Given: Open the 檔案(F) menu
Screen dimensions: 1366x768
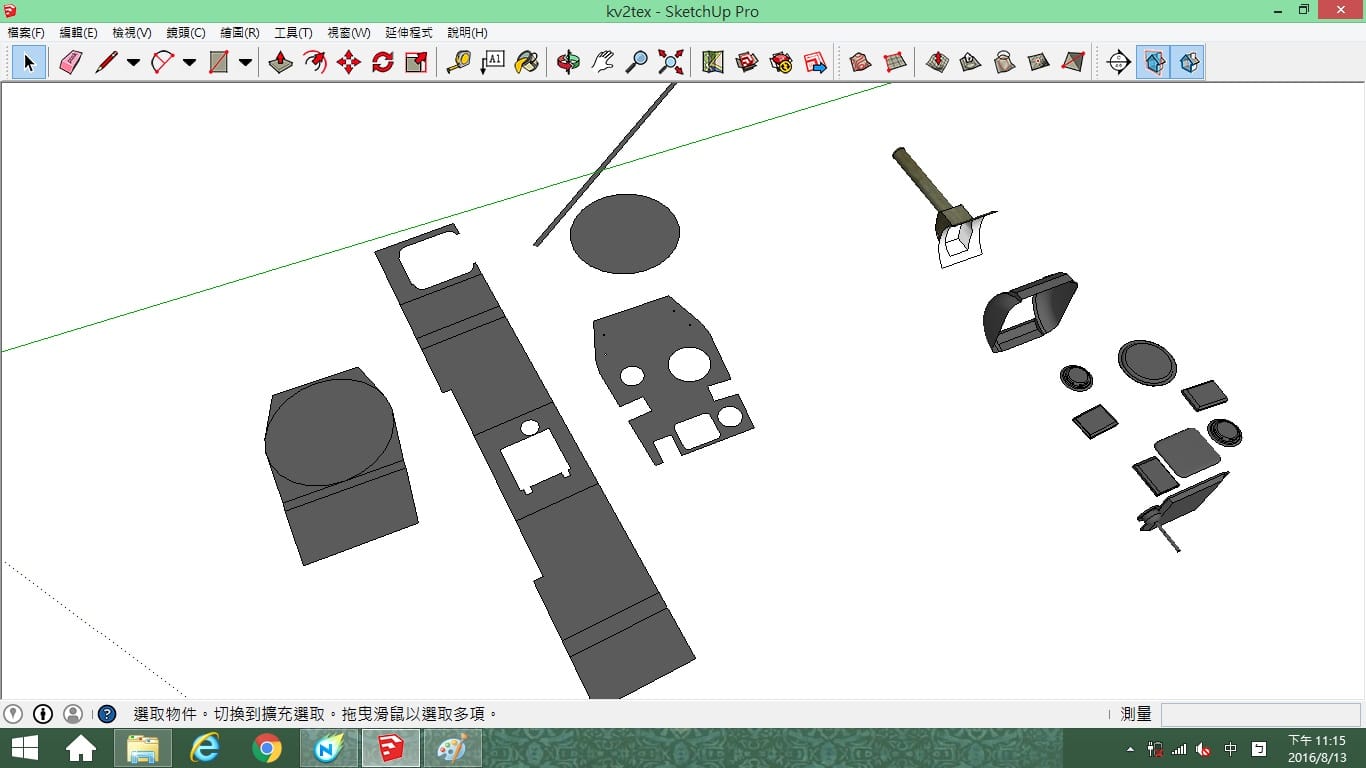Looking at the screenshot, I should [x=26, y=33].
